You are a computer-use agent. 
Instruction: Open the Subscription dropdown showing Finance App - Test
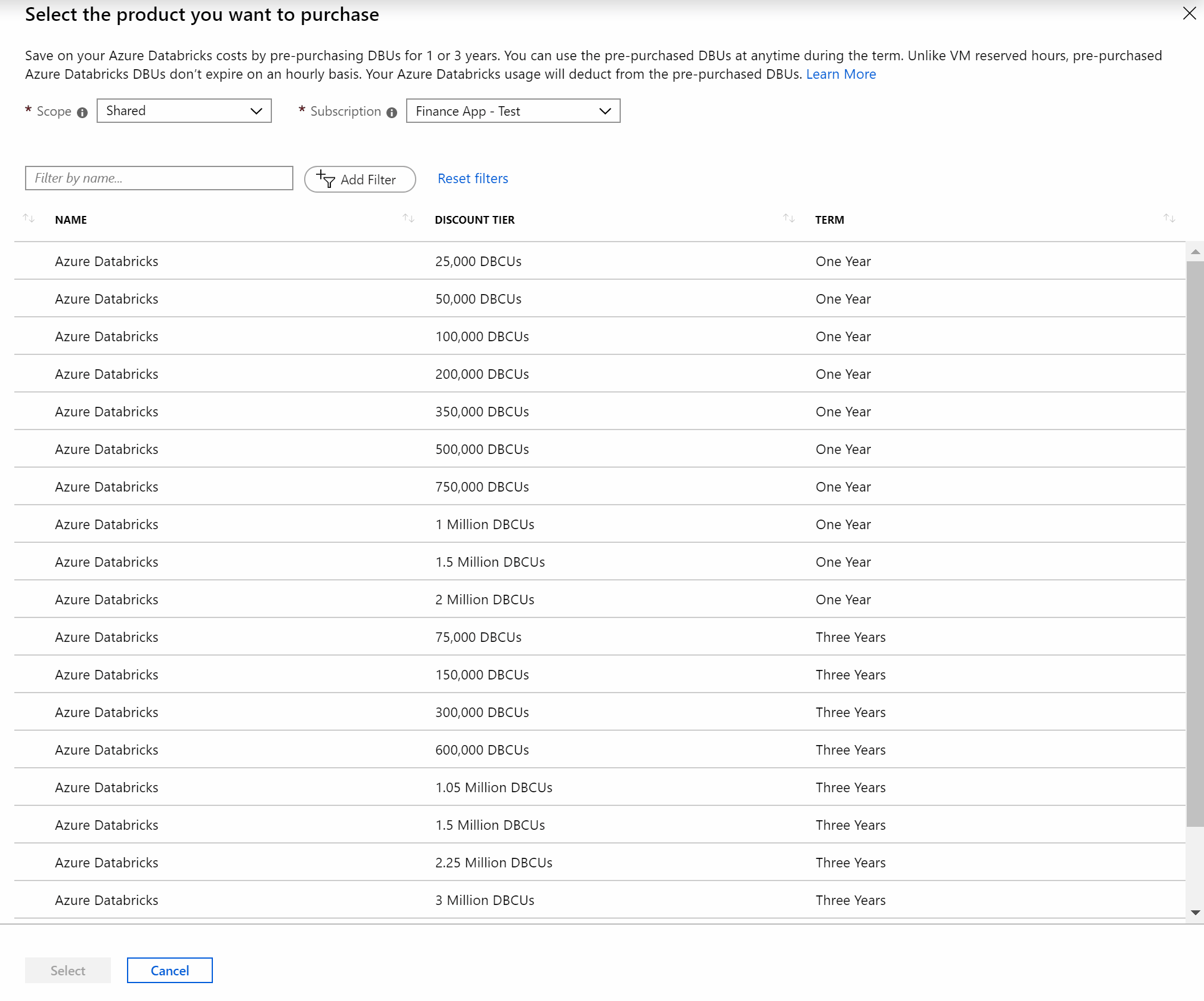click(x=513, y=111)
